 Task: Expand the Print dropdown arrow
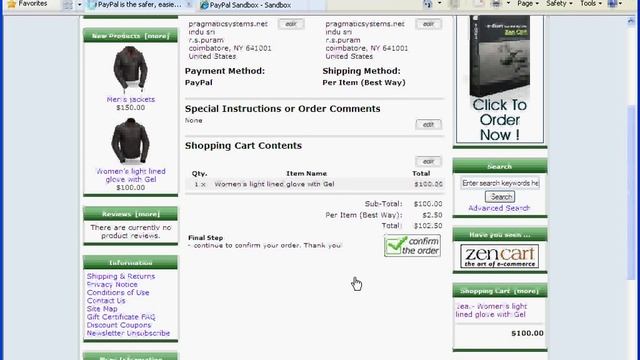click(x=508, y=4)
